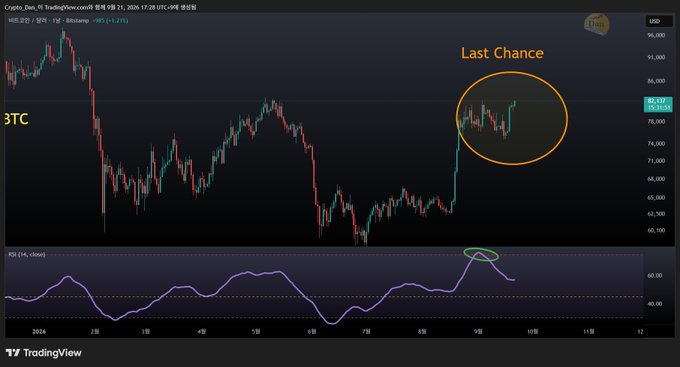This screenshot has height=367, width=680.
Task: Click the 68,000 price axis label
Action: [656, 179]
